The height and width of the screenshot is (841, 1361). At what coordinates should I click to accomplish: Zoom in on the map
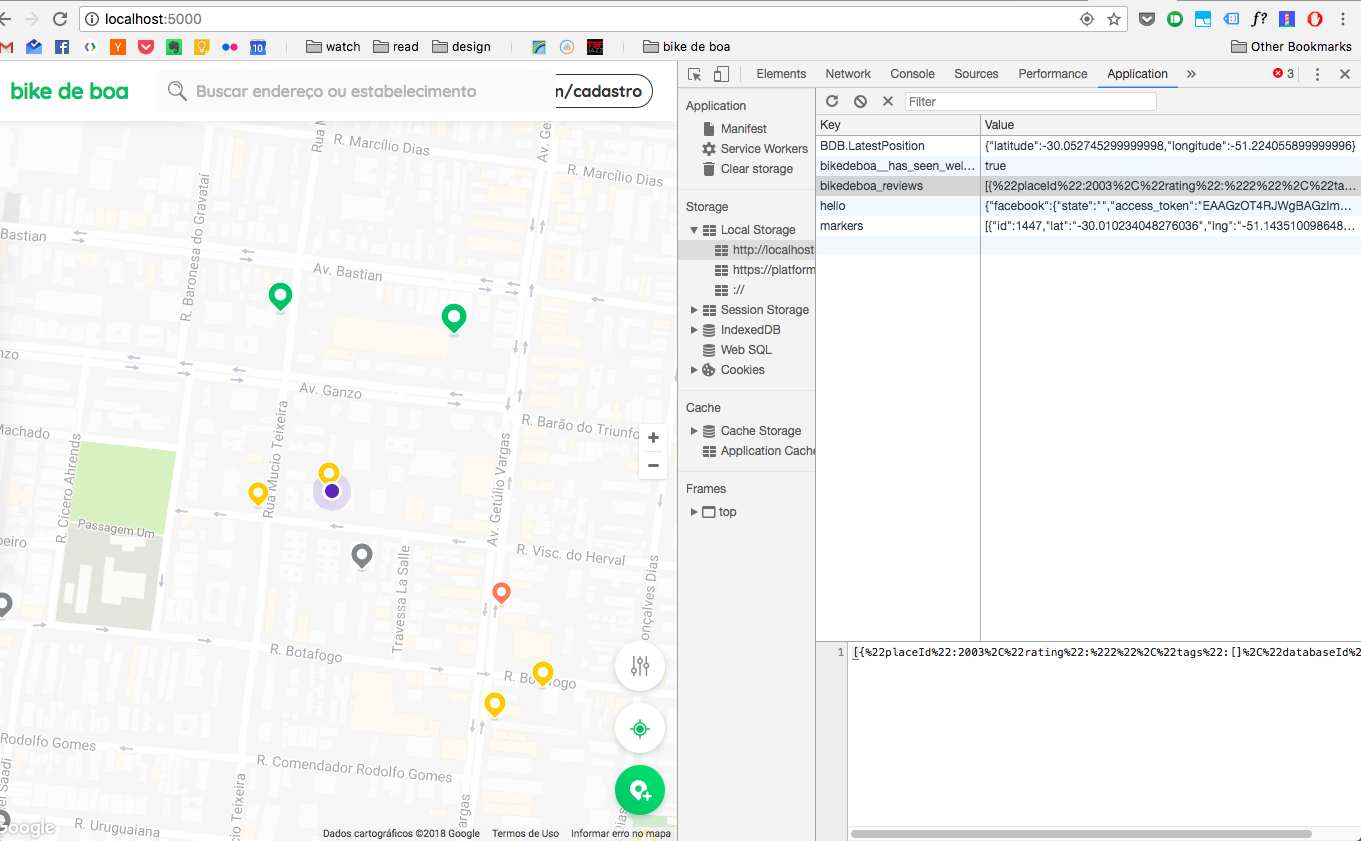click(653, 438)
